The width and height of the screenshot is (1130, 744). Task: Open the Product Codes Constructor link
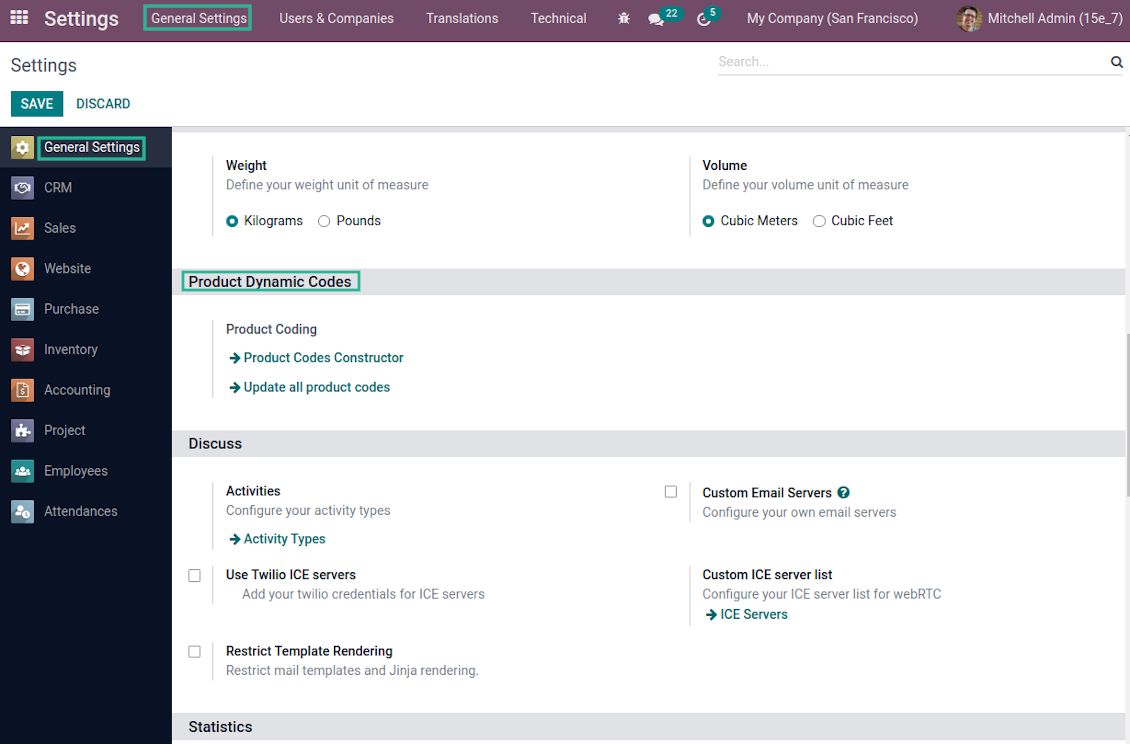(323, 358)
